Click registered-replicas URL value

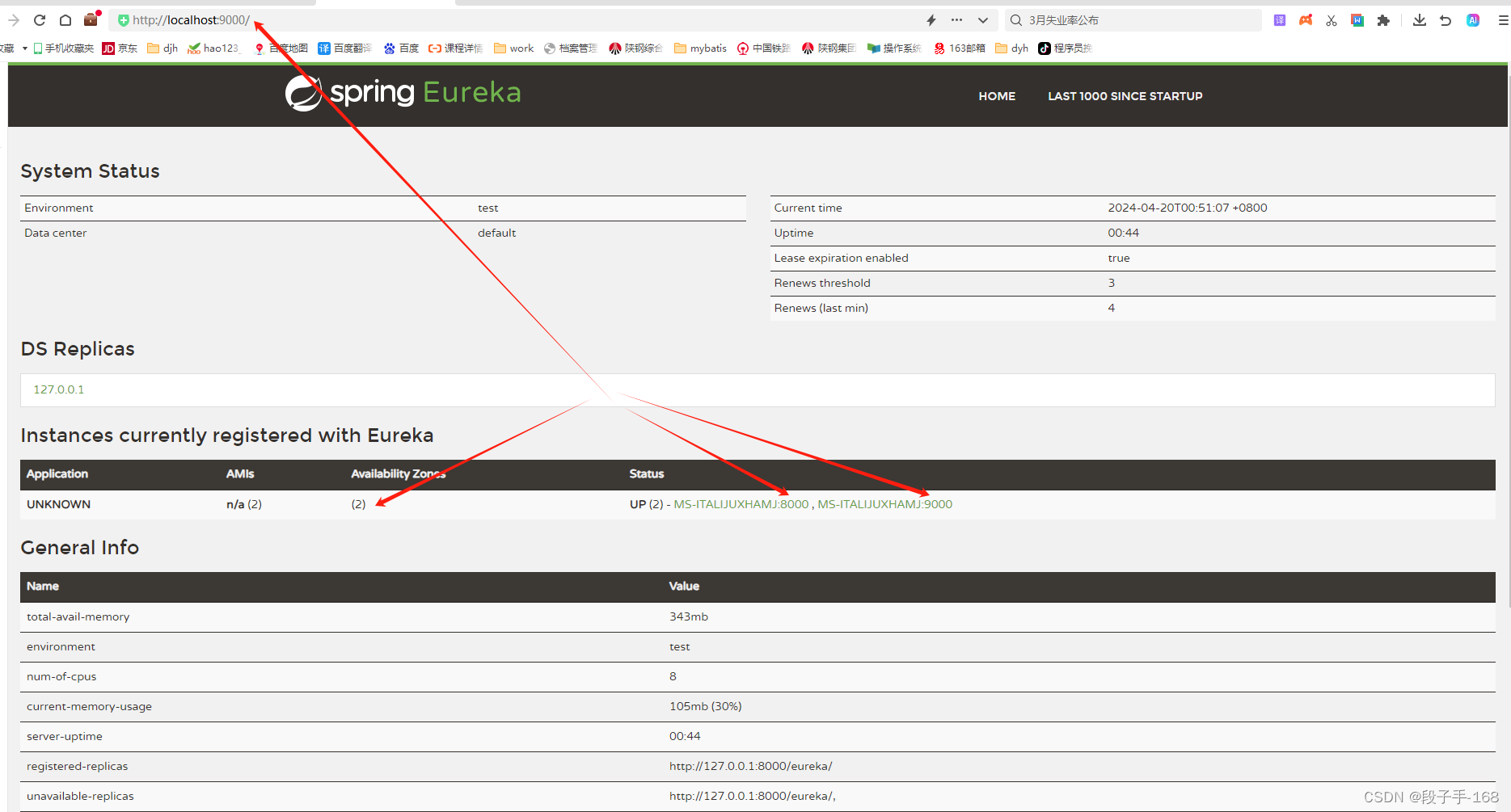(x=751, y=766)
